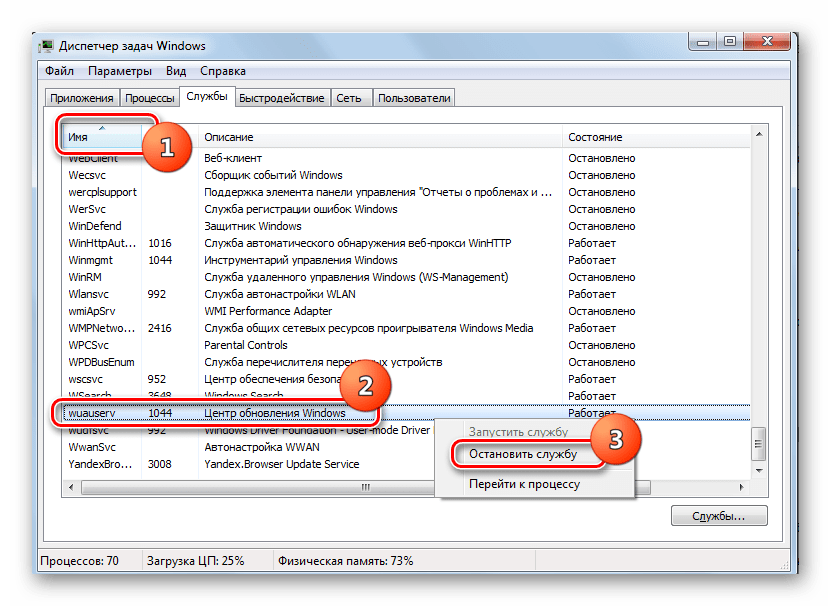Viewport: 831px width, 606px height.
Task: Click the Task Manager title bar icon
Action: click(x=47, y=46)
